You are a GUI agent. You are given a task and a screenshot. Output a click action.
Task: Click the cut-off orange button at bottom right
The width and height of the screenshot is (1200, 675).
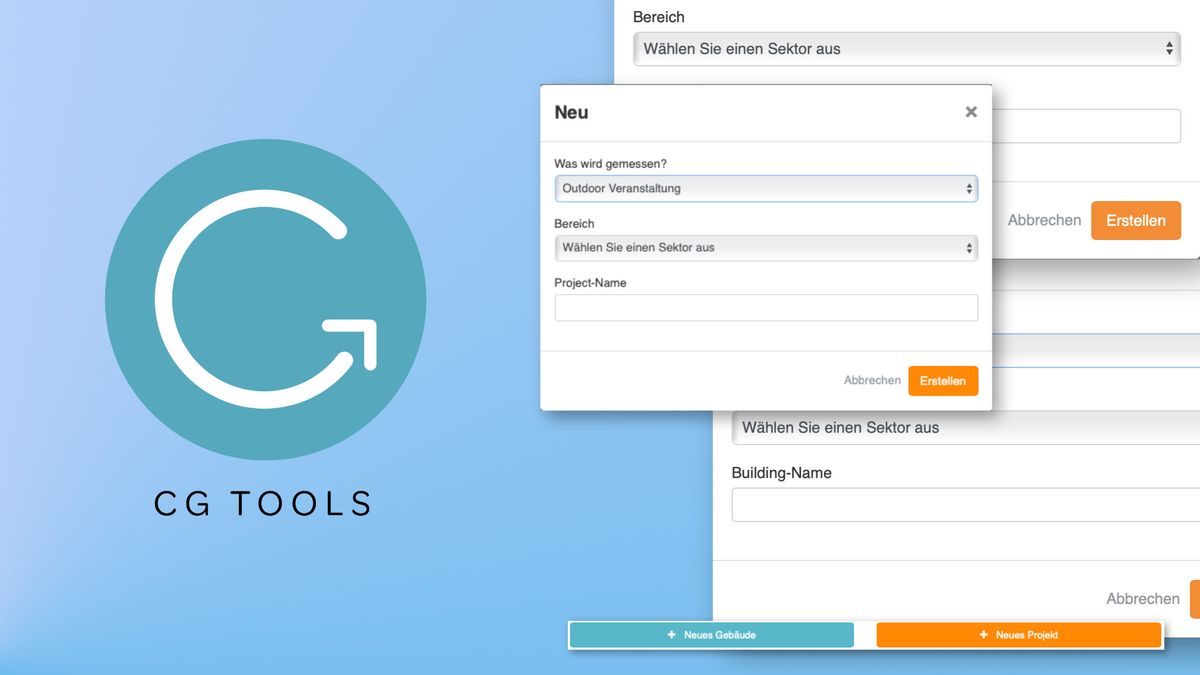1194,599
